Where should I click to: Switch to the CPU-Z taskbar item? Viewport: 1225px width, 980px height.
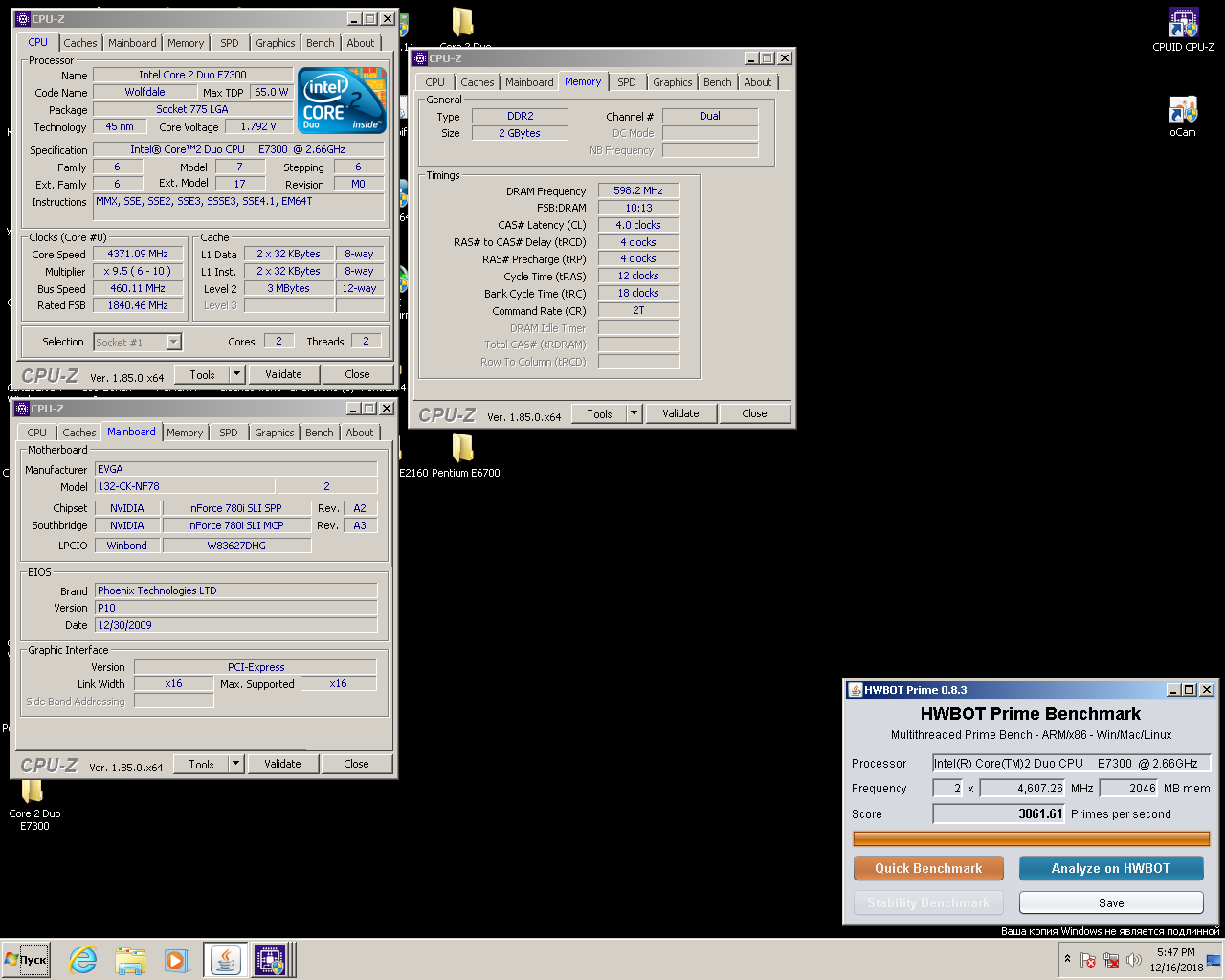pos(270,960)
